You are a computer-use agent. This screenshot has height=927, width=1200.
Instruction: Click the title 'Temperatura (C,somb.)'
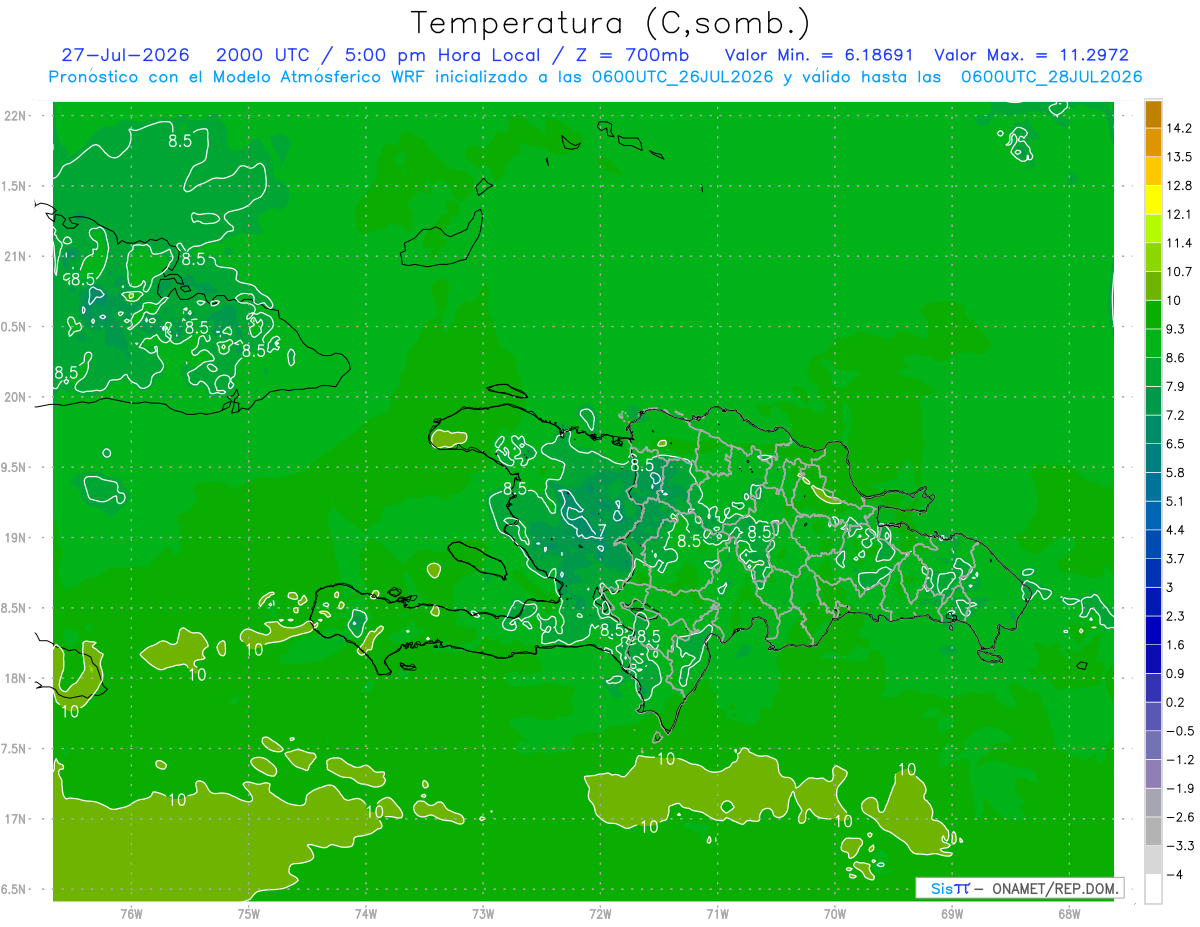coord(611,23)
